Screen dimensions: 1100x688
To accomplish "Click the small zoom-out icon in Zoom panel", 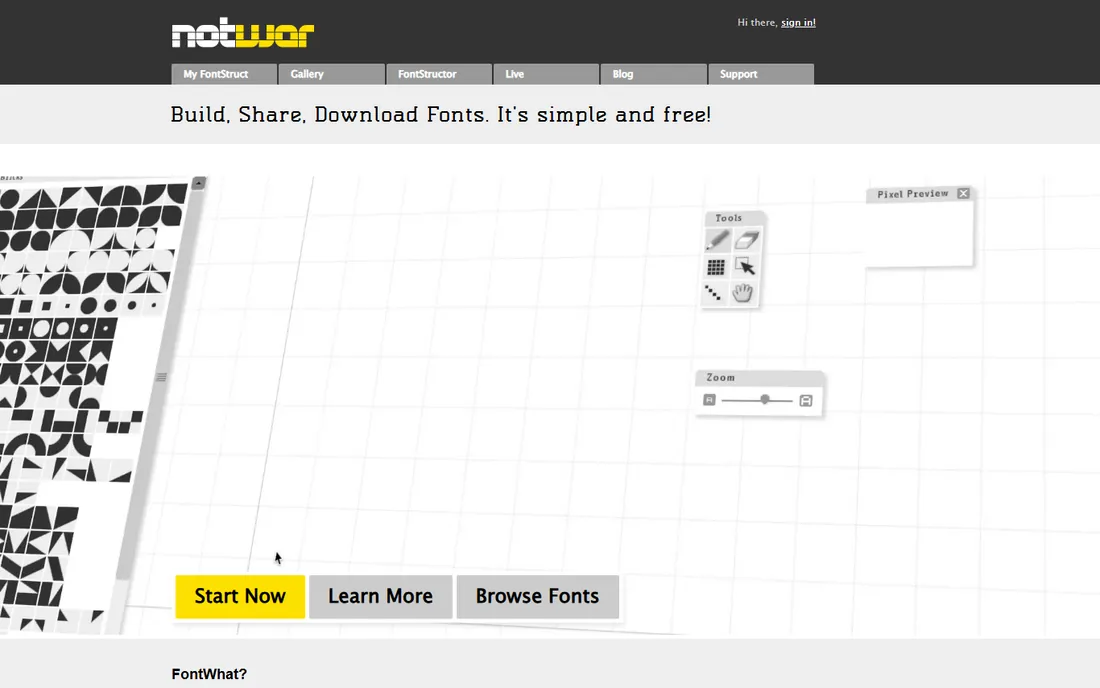I will 709,400.
